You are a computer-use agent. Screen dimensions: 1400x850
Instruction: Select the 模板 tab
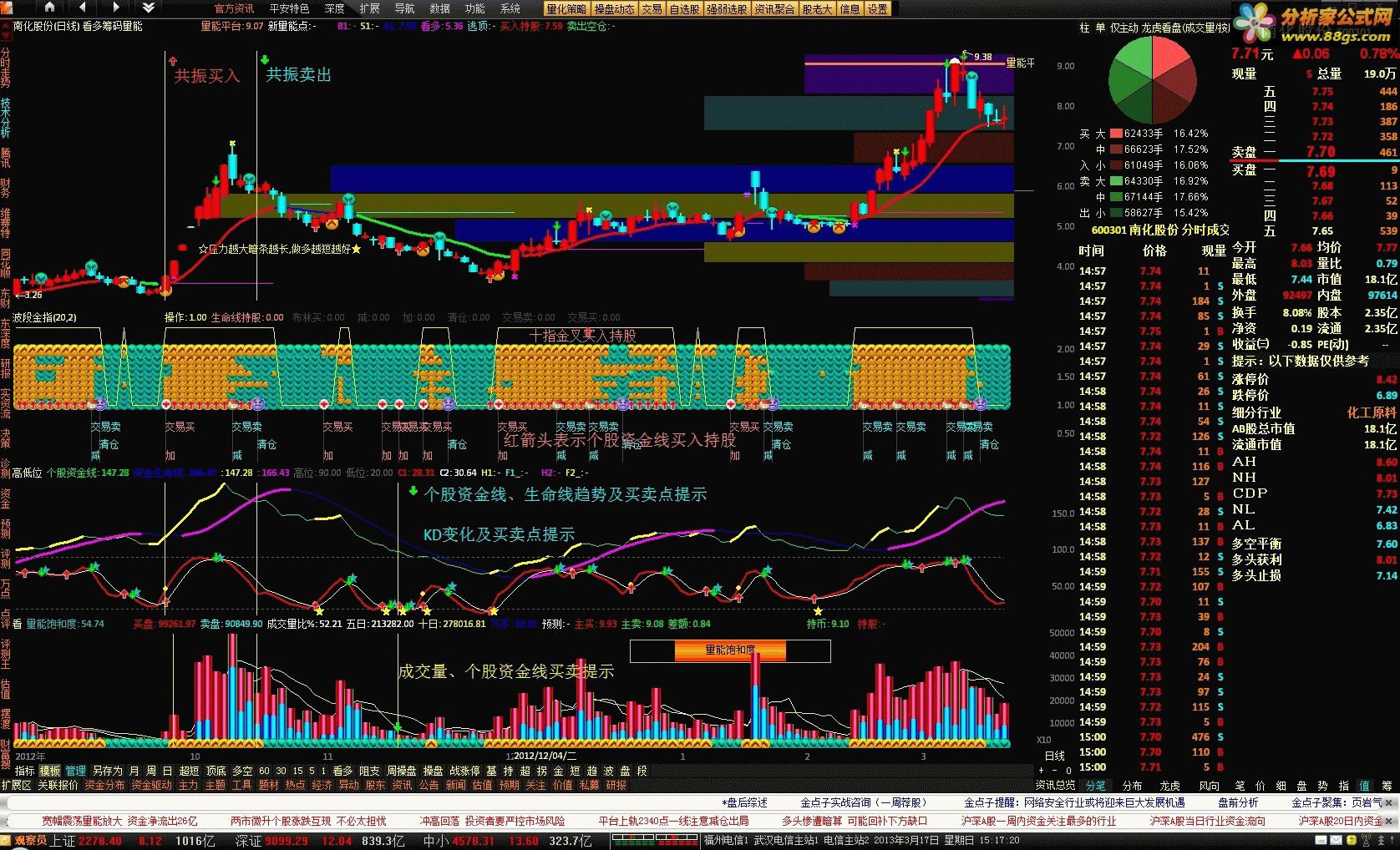pos(50,771)
